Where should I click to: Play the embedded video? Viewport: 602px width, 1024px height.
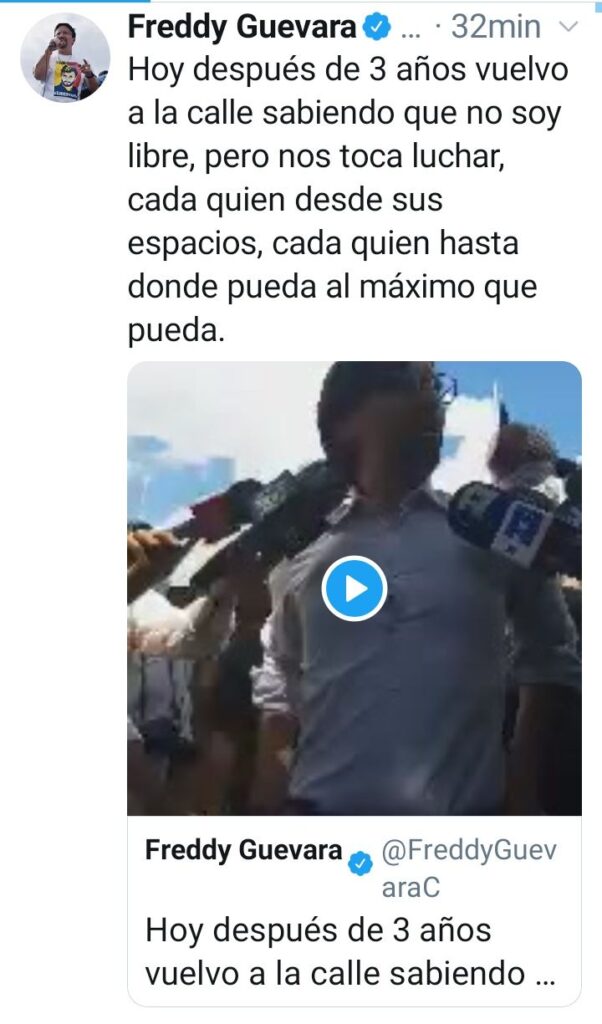(x=355, y=588)
